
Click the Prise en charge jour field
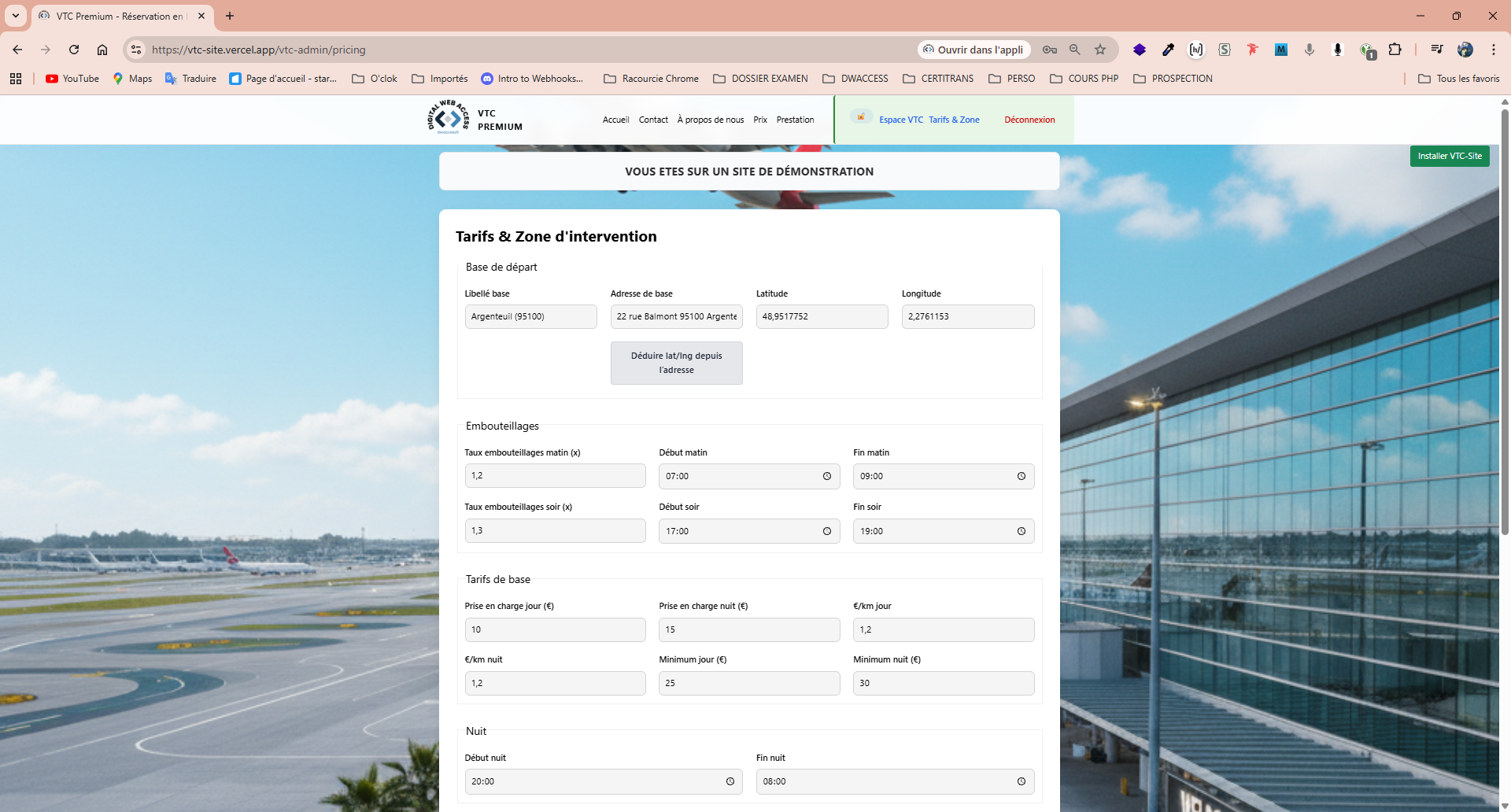click(x=555, y=629)
